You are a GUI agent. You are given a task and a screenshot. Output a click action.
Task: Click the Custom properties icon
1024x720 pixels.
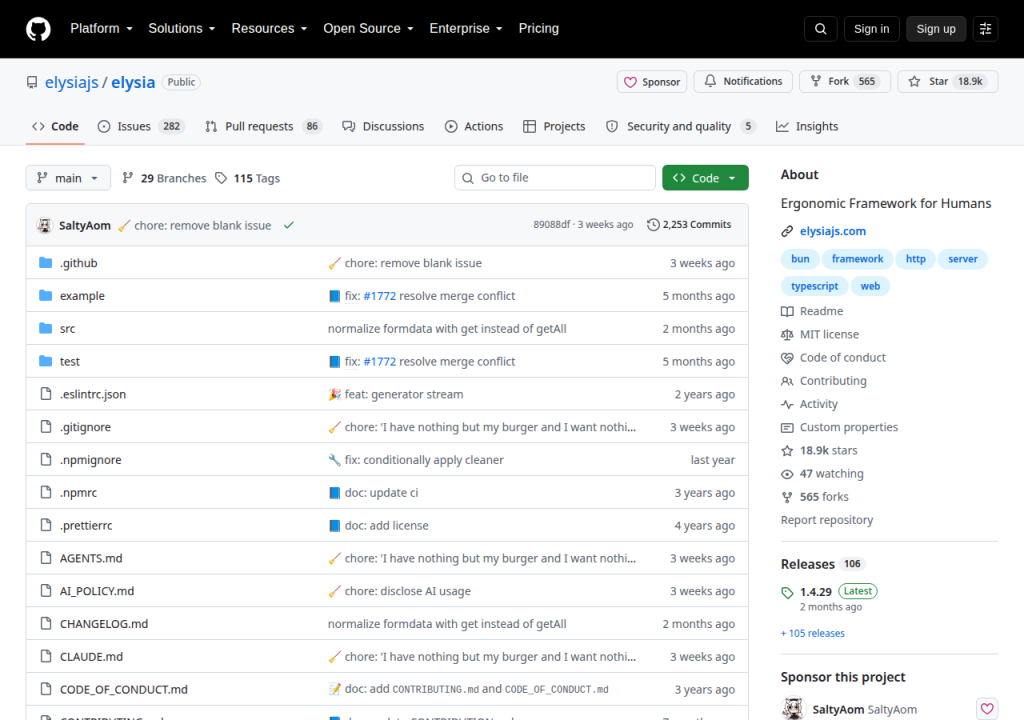pos(787,427)
